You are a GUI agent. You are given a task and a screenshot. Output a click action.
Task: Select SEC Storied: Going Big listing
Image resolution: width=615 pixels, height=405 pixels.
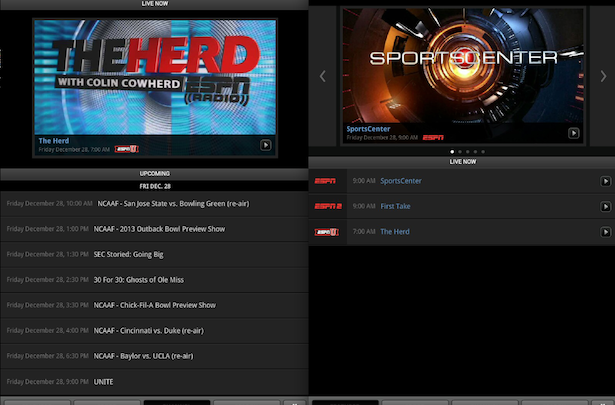(154, 254)
